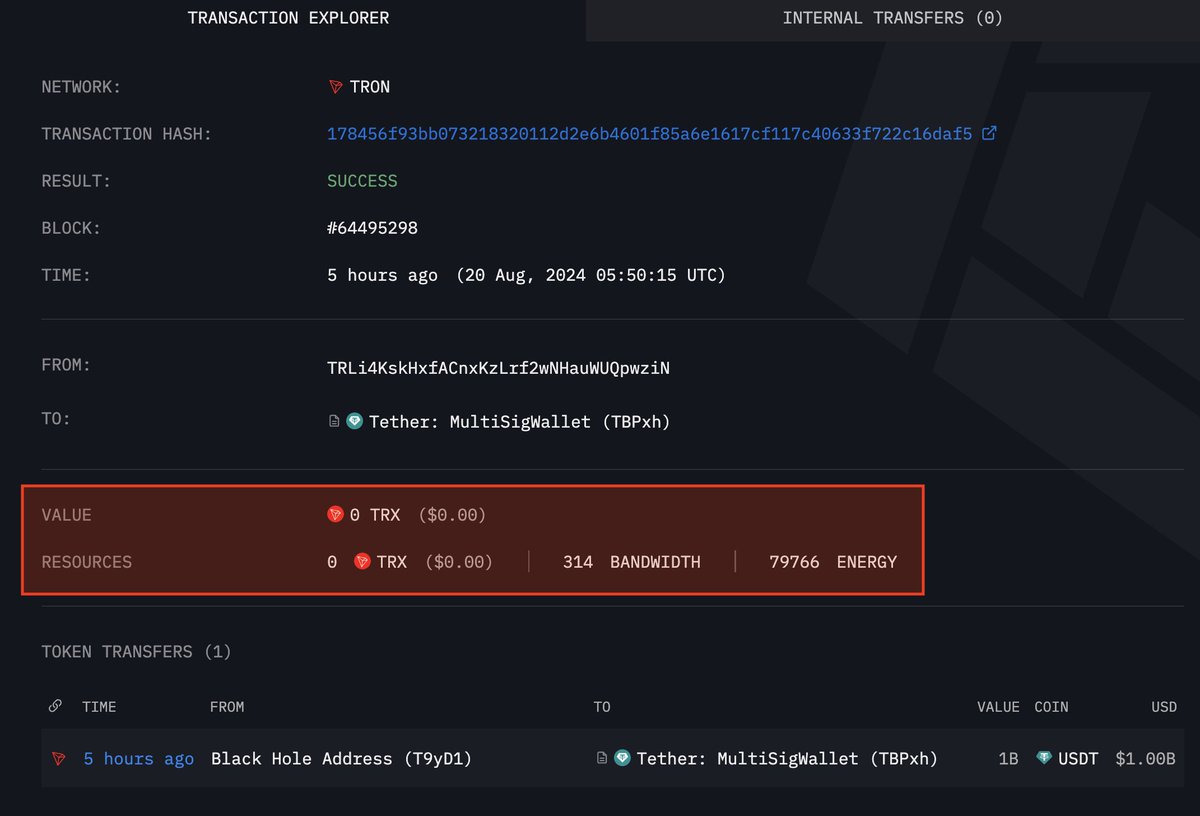Open Tether: MultiSigWallet (TBPxh) in token transfer row
This screenshot has height=816, width=1200.
tap(787, 759)
